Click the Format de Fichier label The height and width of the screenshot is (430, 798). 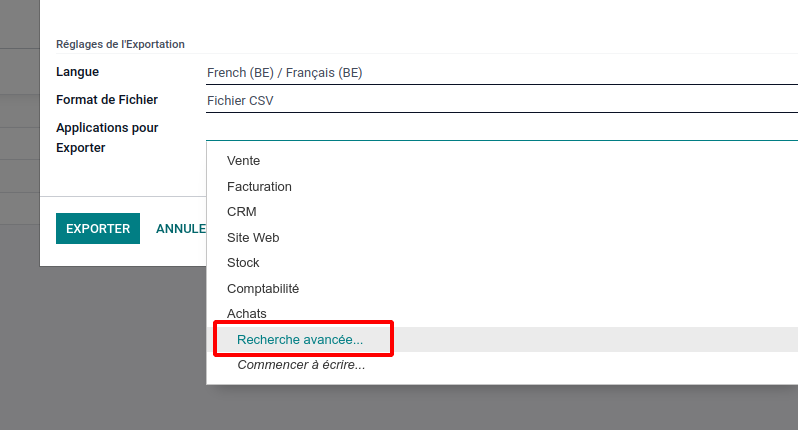(x=107, y=100)
